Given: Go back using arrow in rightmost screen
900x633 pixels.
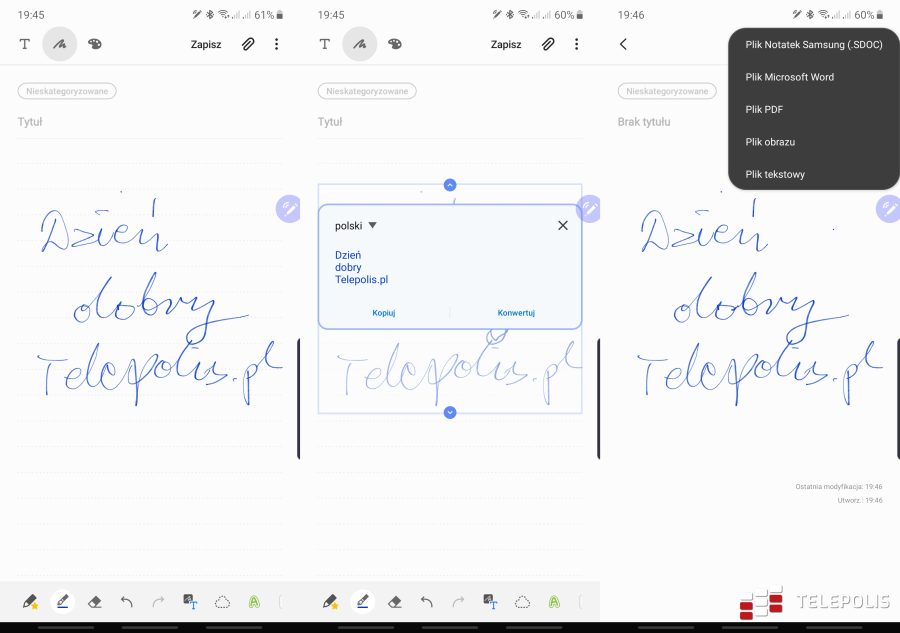Looking at the screenshot, I should [x=623, y=44].
